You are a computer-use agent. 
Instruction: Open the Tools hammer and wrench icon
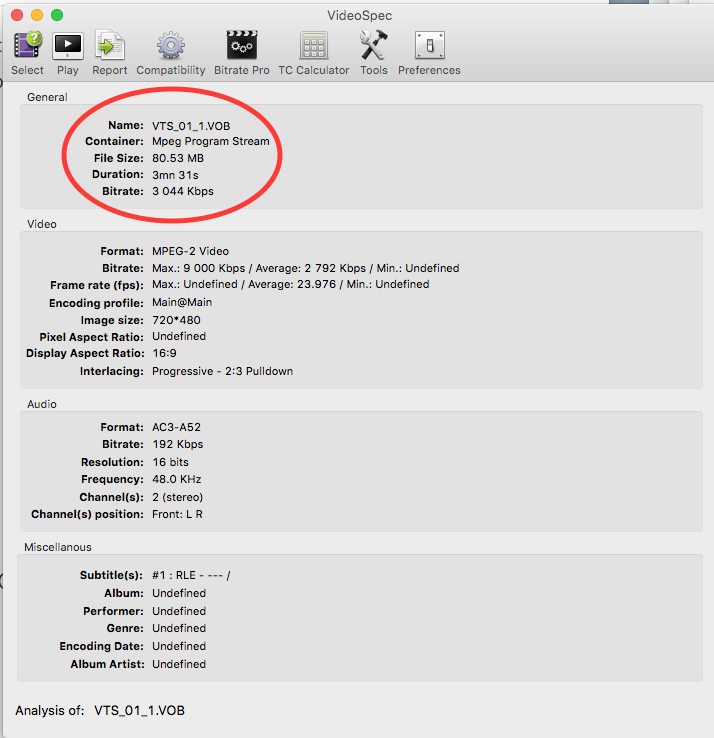(x=374, y=46)
